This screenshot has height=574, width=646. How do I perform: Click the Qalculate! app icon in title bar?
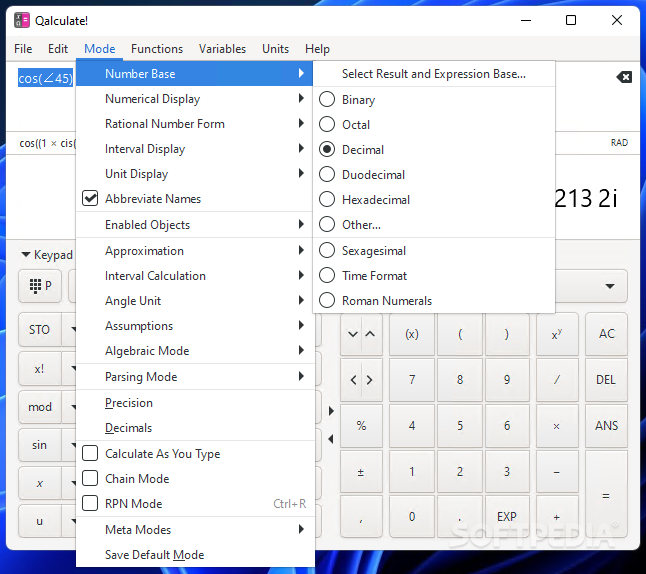(x=22, y=20)
